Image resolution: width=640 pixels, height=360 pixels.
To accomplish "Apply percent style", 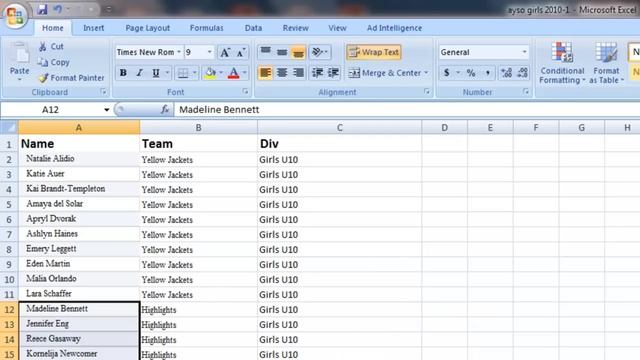I will (x=471, y=73).
